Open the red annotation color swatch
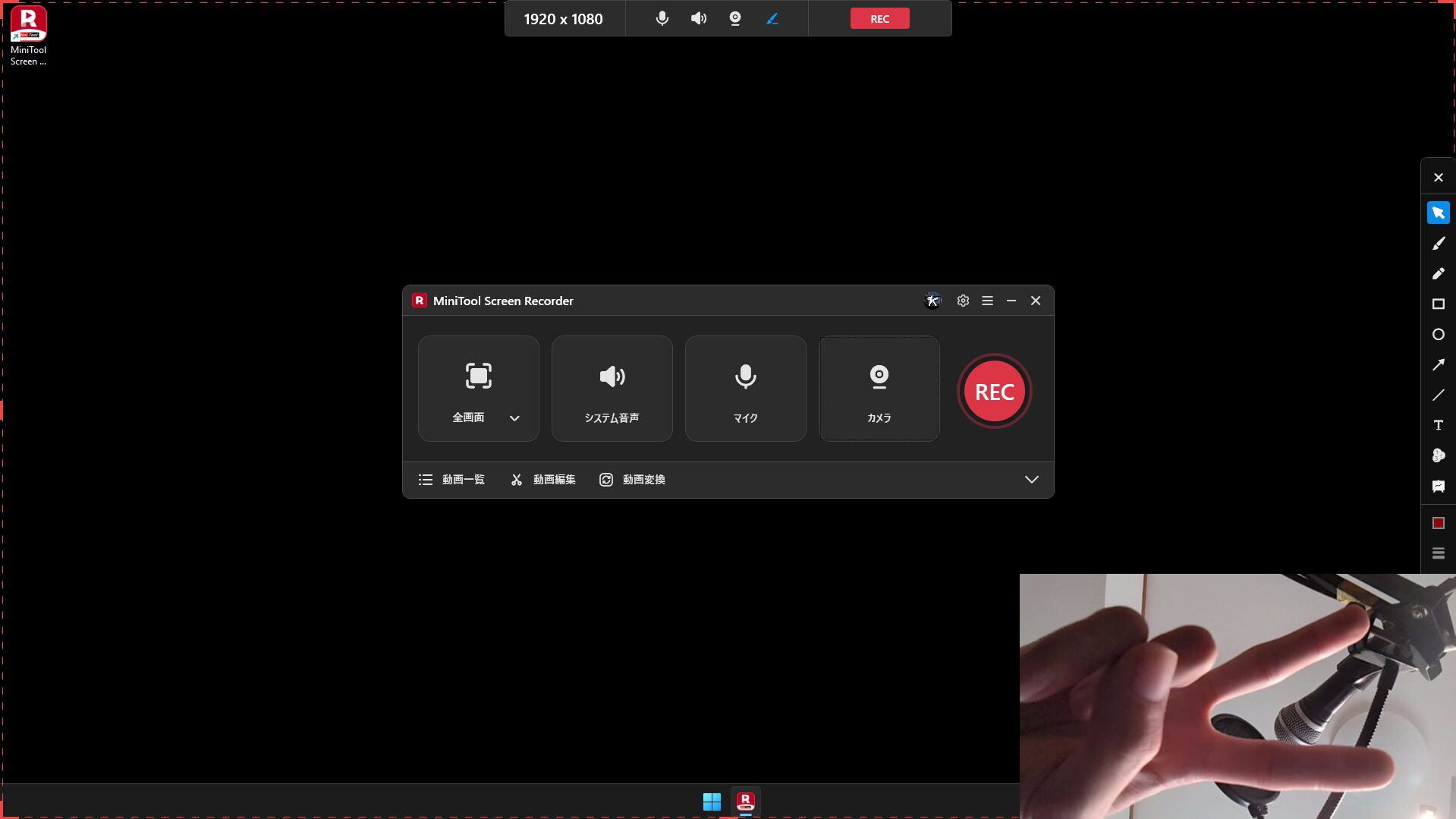 [1438, 523]
